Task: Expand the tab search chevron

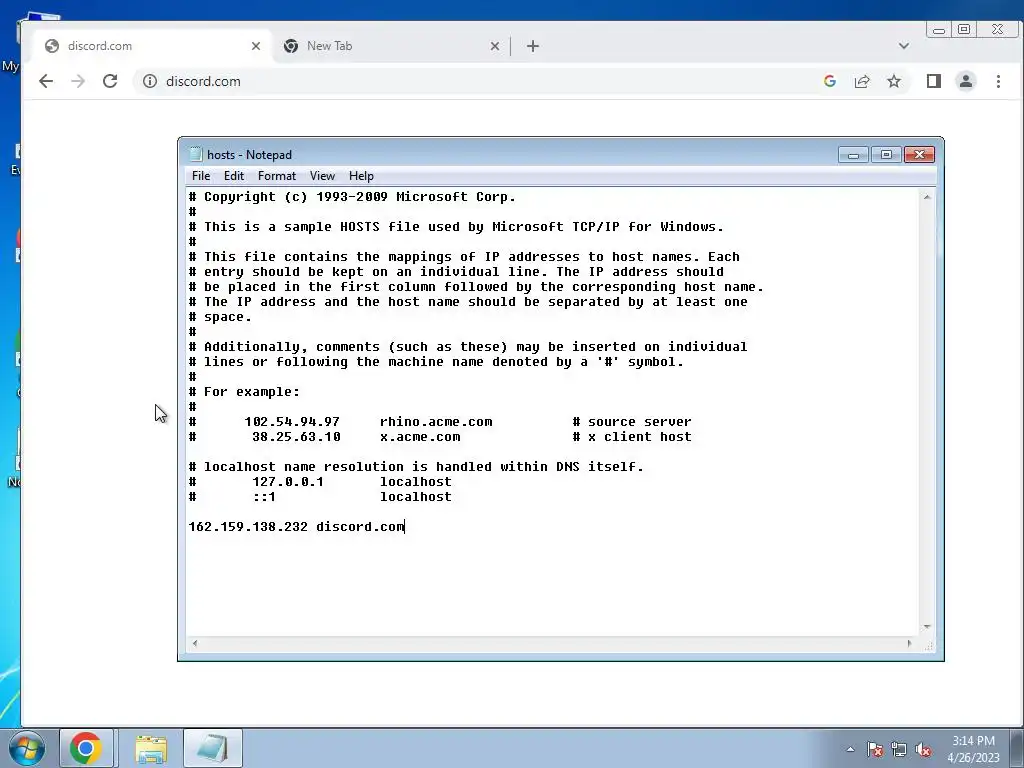Action: 903,46
